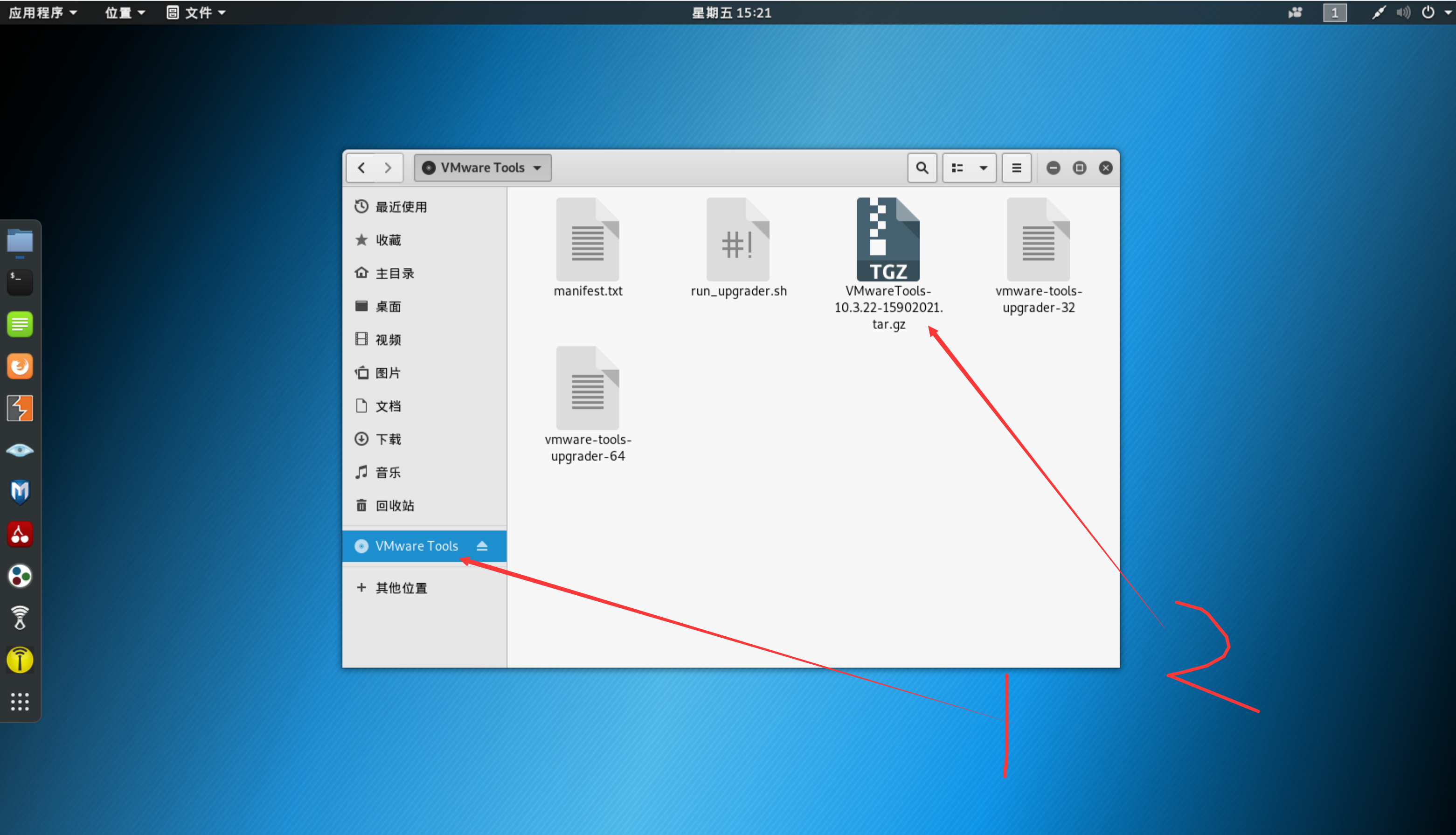Select the VMwareTools tar.gz archive file
1456x835 pixels.
tap(888, 240)
